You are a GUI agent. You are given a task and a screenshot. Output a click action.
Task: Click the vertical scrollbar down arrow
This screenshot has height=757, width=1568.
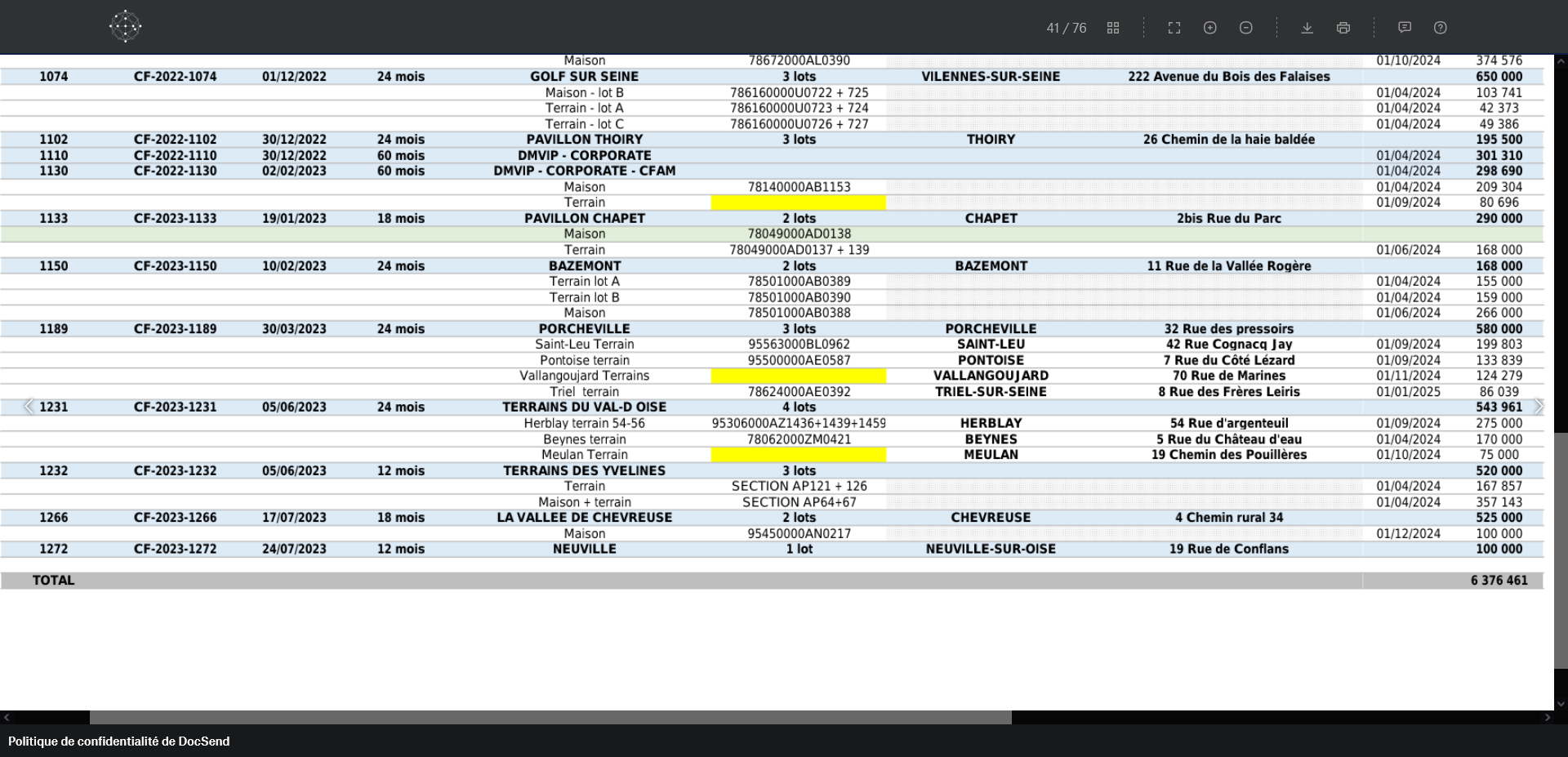tap(1561, 703)
